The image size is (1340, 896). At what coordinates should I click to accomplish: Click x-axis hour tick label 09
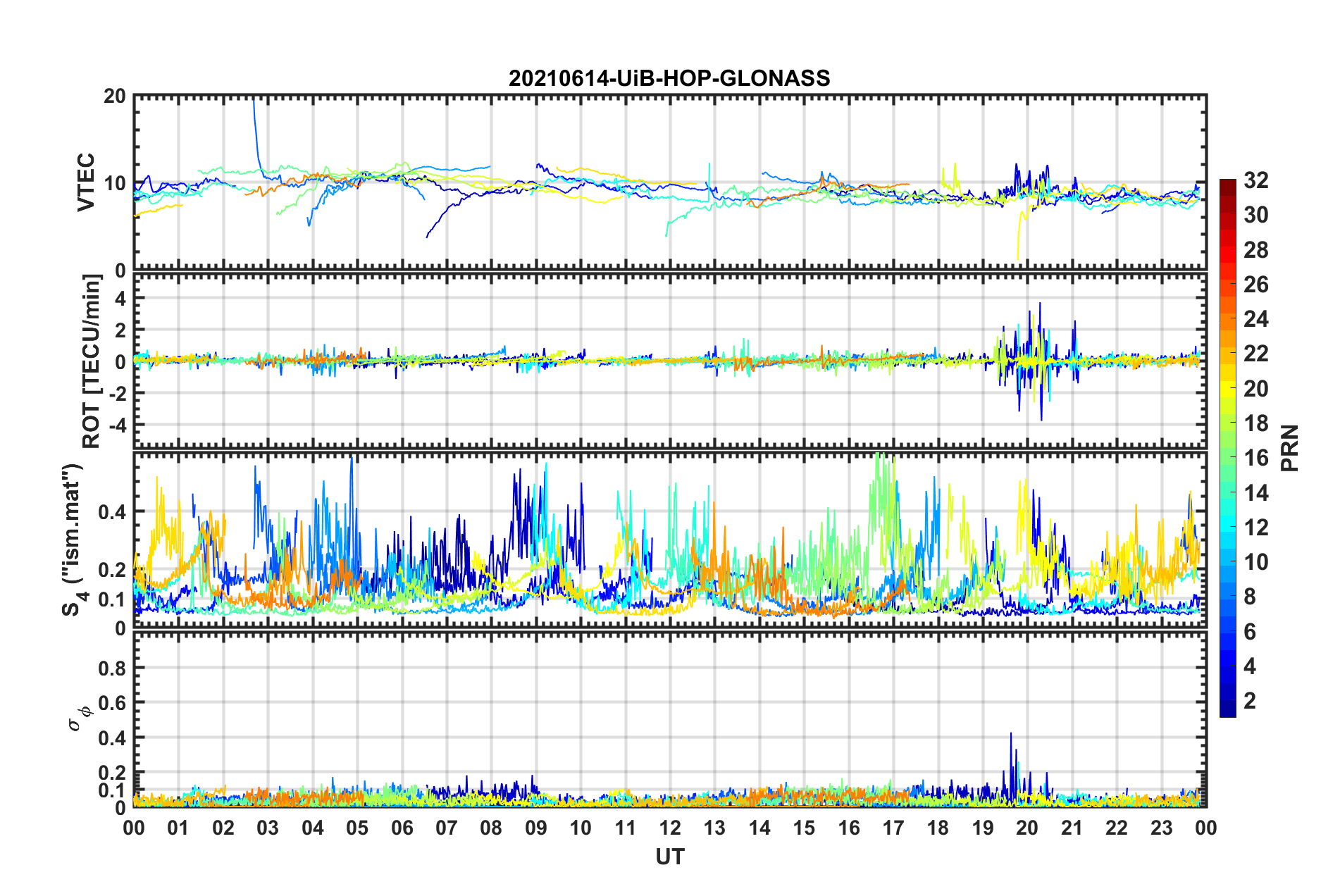[x=536, y=828]
